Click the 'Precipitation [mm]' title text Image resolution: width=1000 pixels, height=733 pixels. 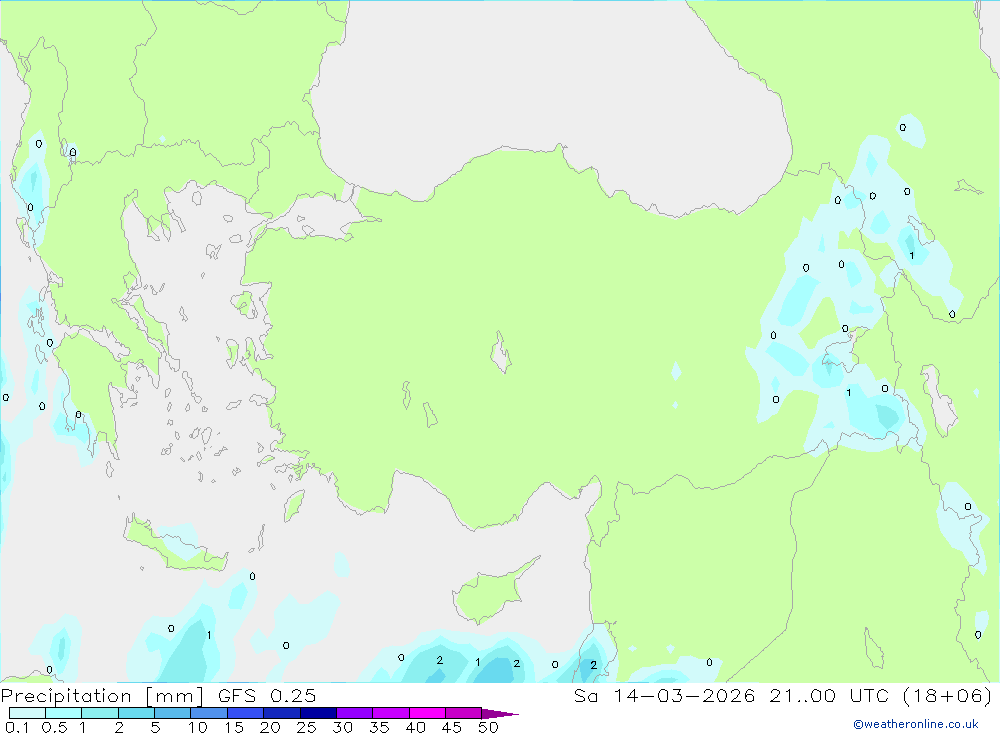click(103, 696)
